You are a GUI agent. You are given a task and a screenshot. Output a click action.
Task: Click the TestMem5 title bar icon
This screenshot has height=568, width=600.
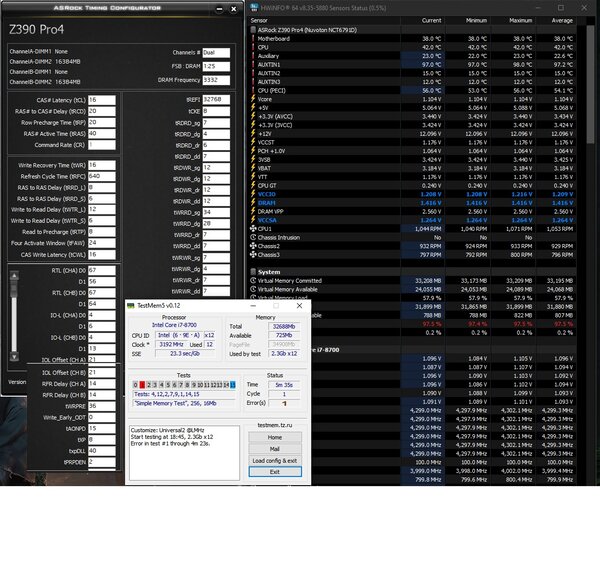tap(131, 305)
